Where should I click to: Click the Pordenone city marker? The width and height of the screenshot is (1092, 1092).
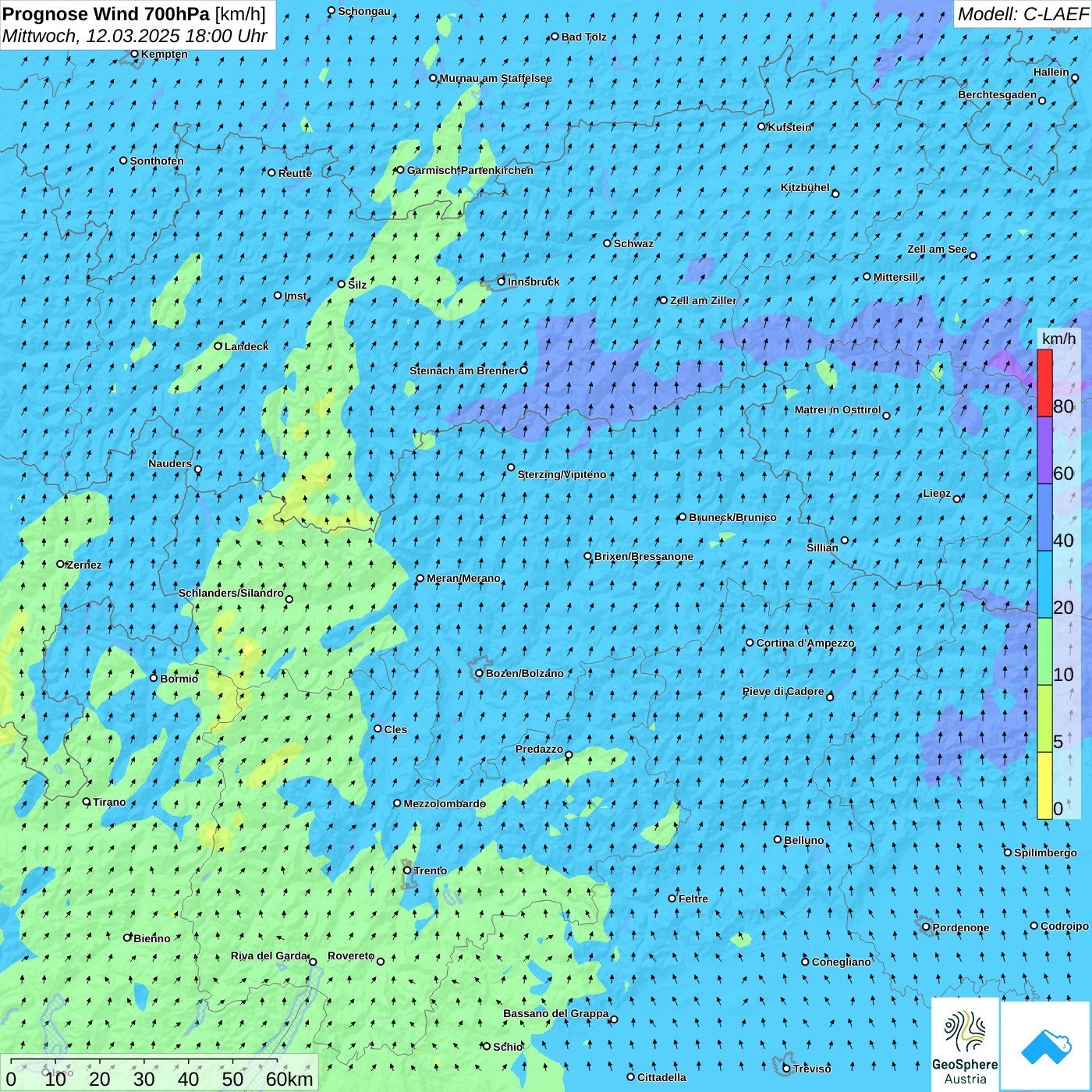[926, 927]
